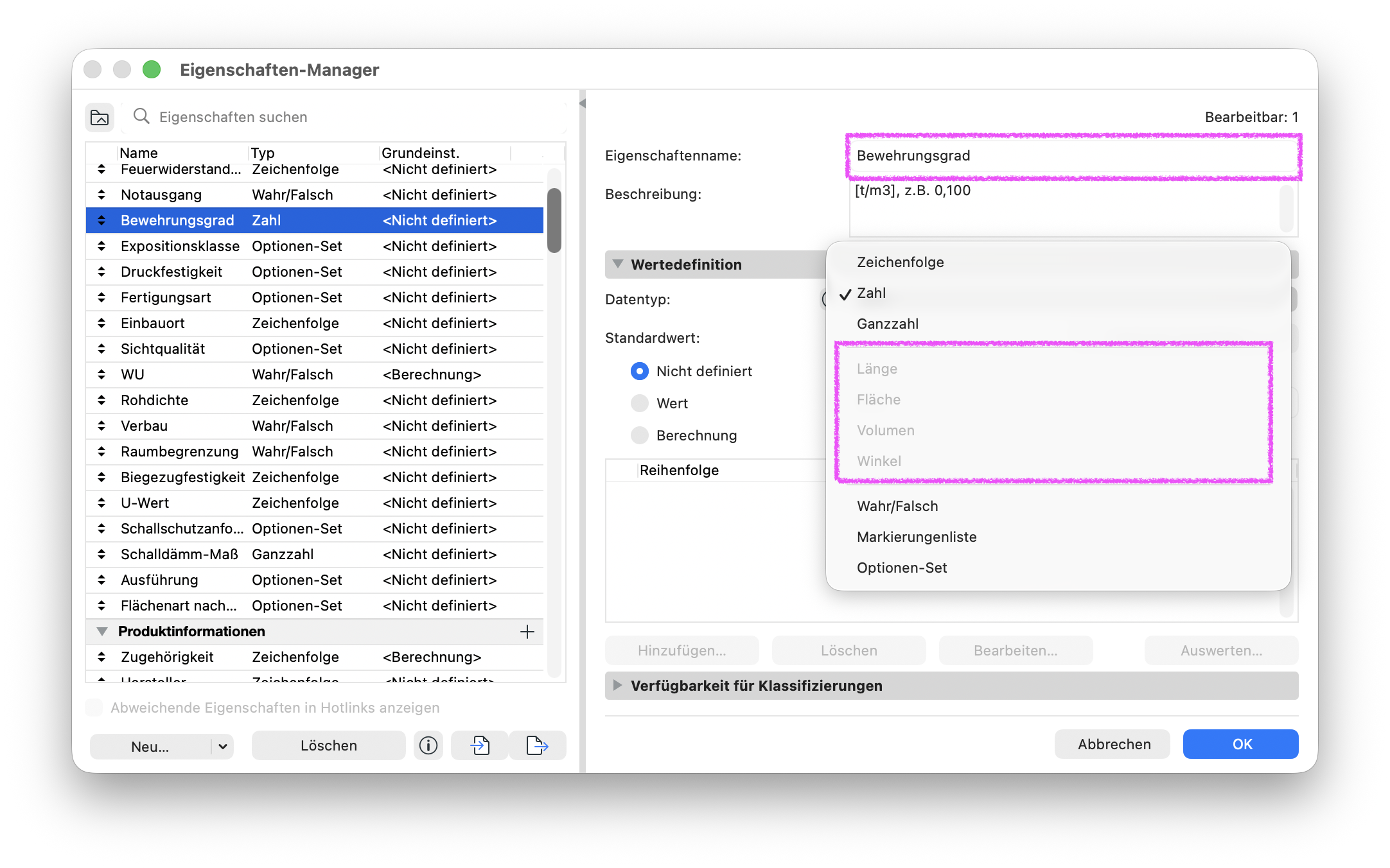Click reorder handle of Ausführung row
The height and width of the screenshot is (868, 1390).
click(101, 580)
